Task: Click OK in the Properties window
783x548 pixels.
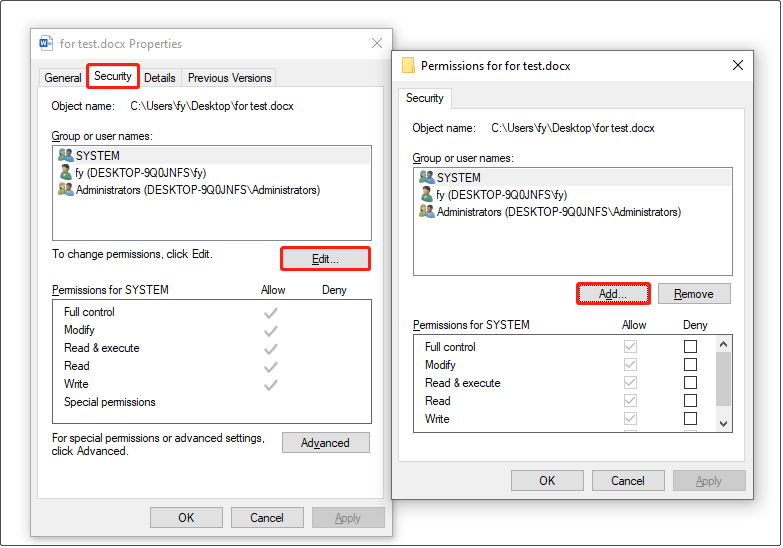Action: coord(186,518)
